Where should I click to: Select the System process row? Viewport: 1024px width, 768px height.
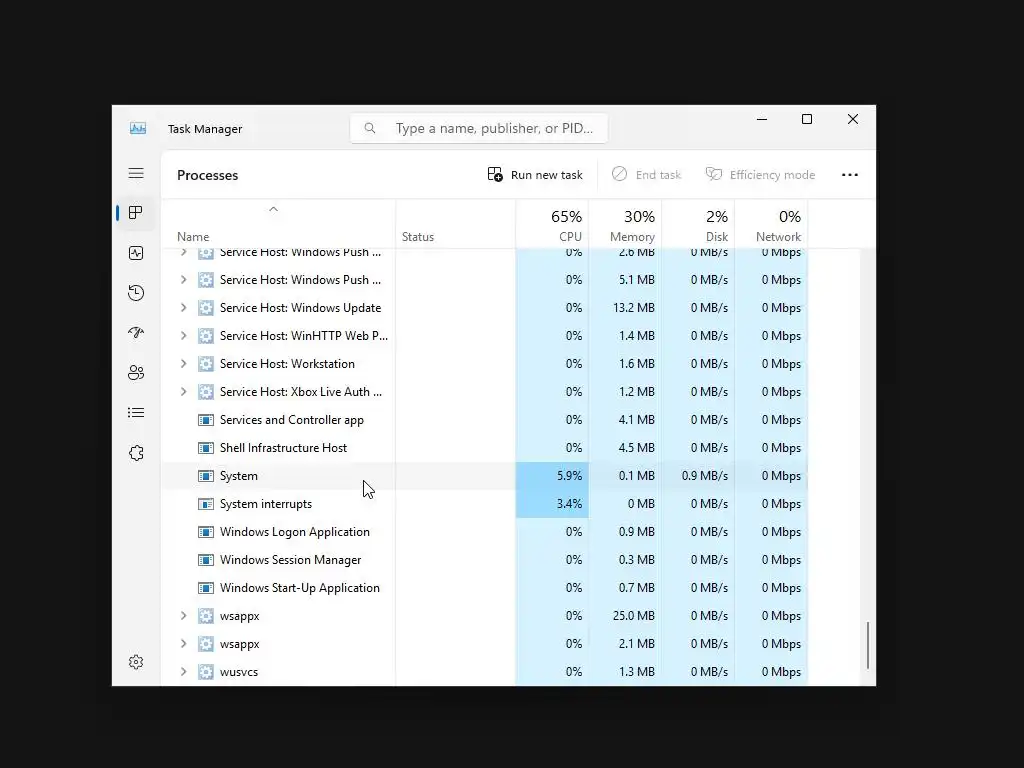click(x=484, y=476)
